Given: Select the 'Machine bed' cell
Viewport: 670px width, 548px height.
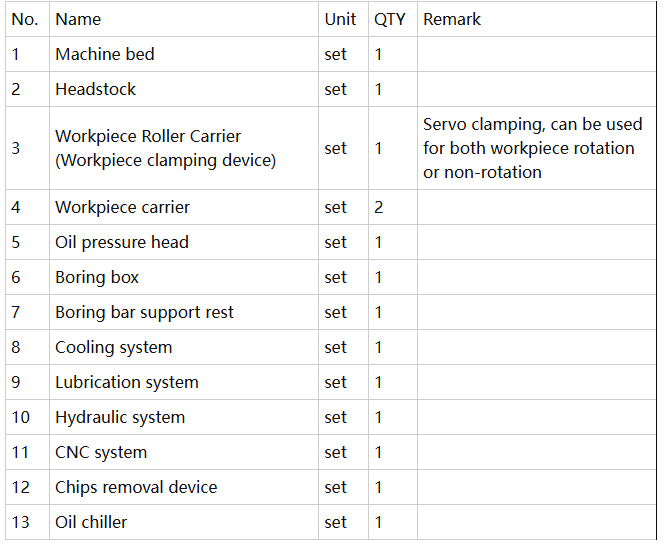Looking at the screenshot, I should [184, 54].
